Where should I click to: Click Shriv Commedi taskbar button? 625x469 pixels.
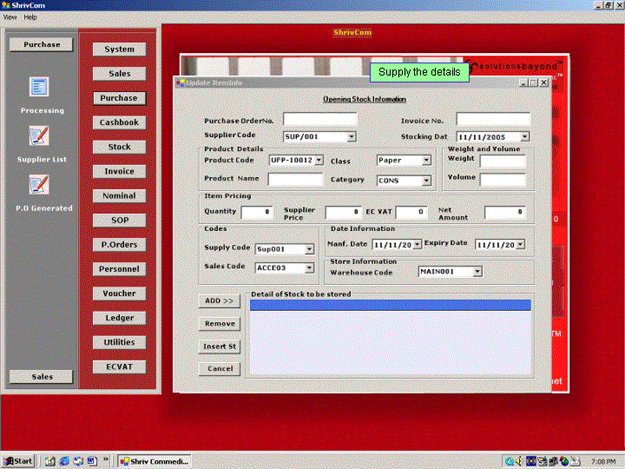click(x=155, y=461)
